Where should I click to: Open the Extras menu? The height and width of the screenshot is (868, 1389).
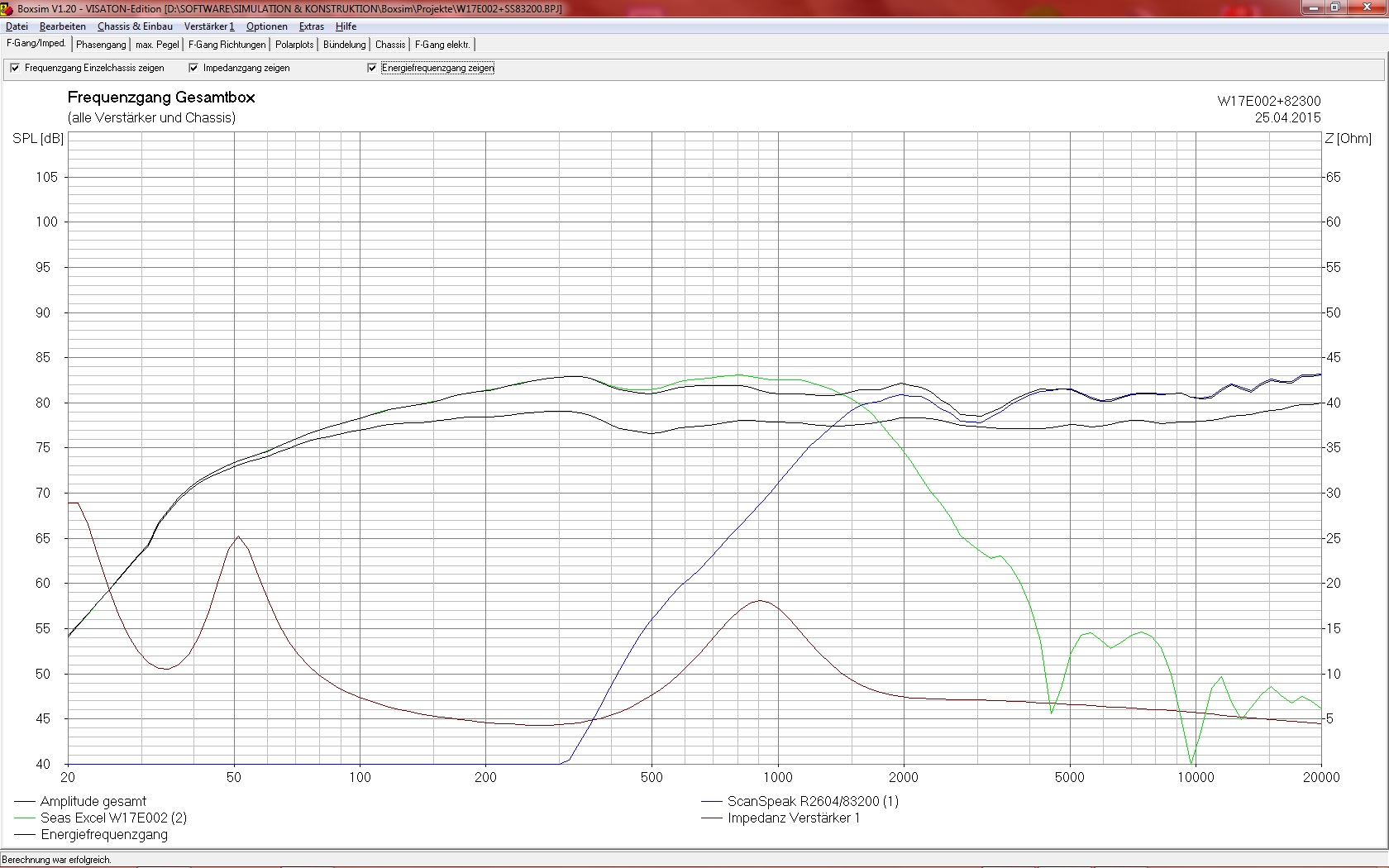click(312, 26)
